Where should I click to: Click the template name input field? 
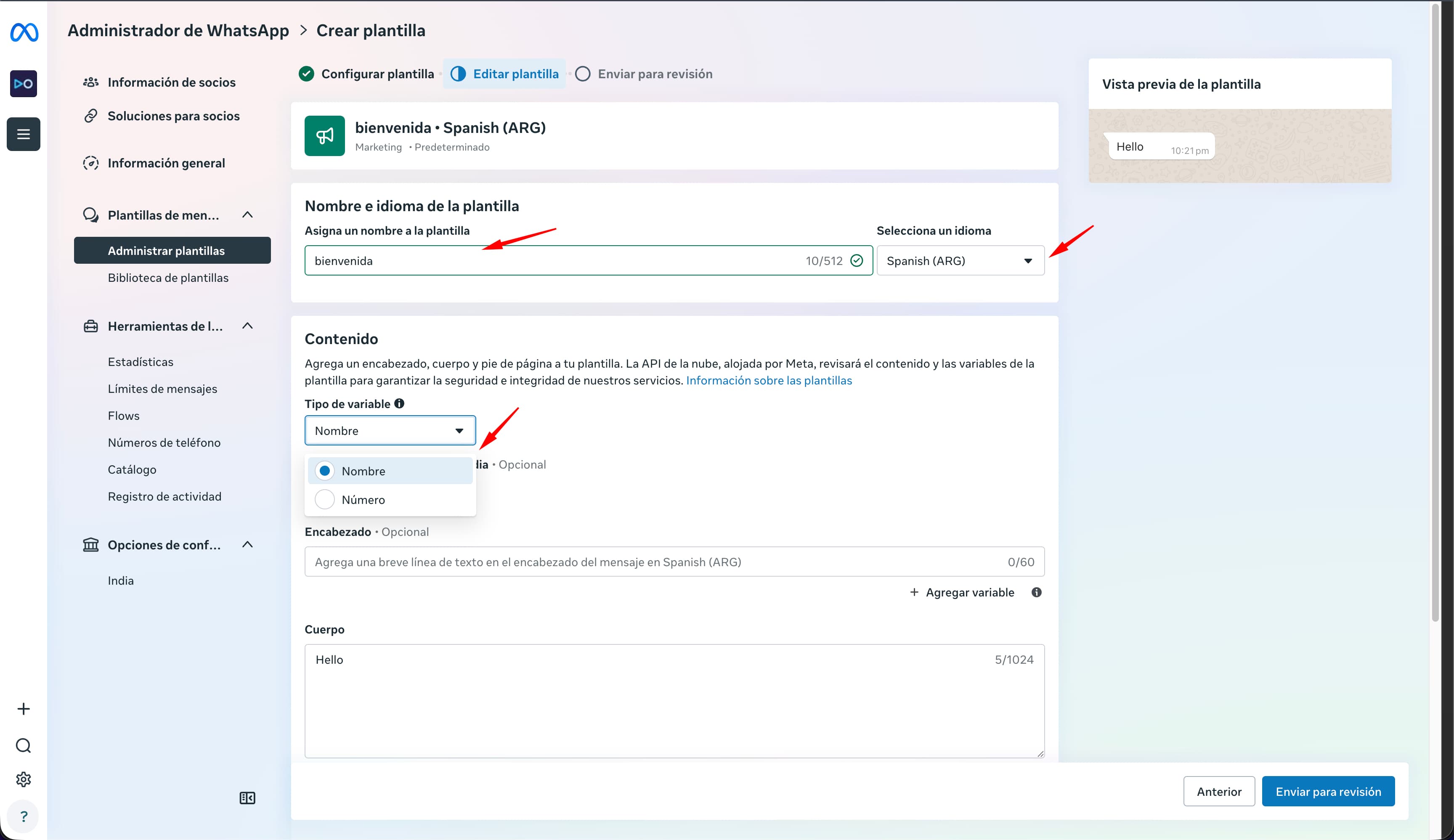(589, 261)
